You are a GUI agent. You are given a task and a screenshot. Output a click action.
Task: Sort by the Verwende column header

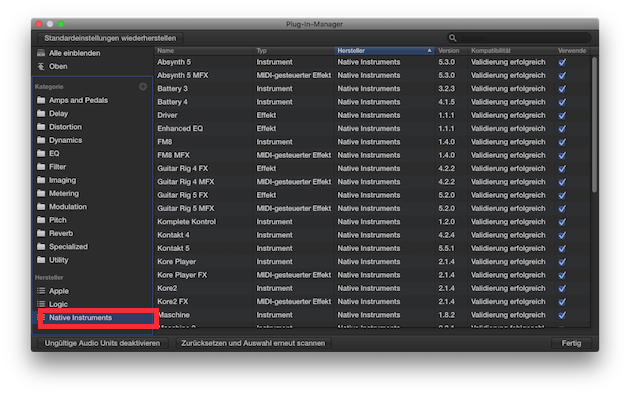tap(573, 51)
